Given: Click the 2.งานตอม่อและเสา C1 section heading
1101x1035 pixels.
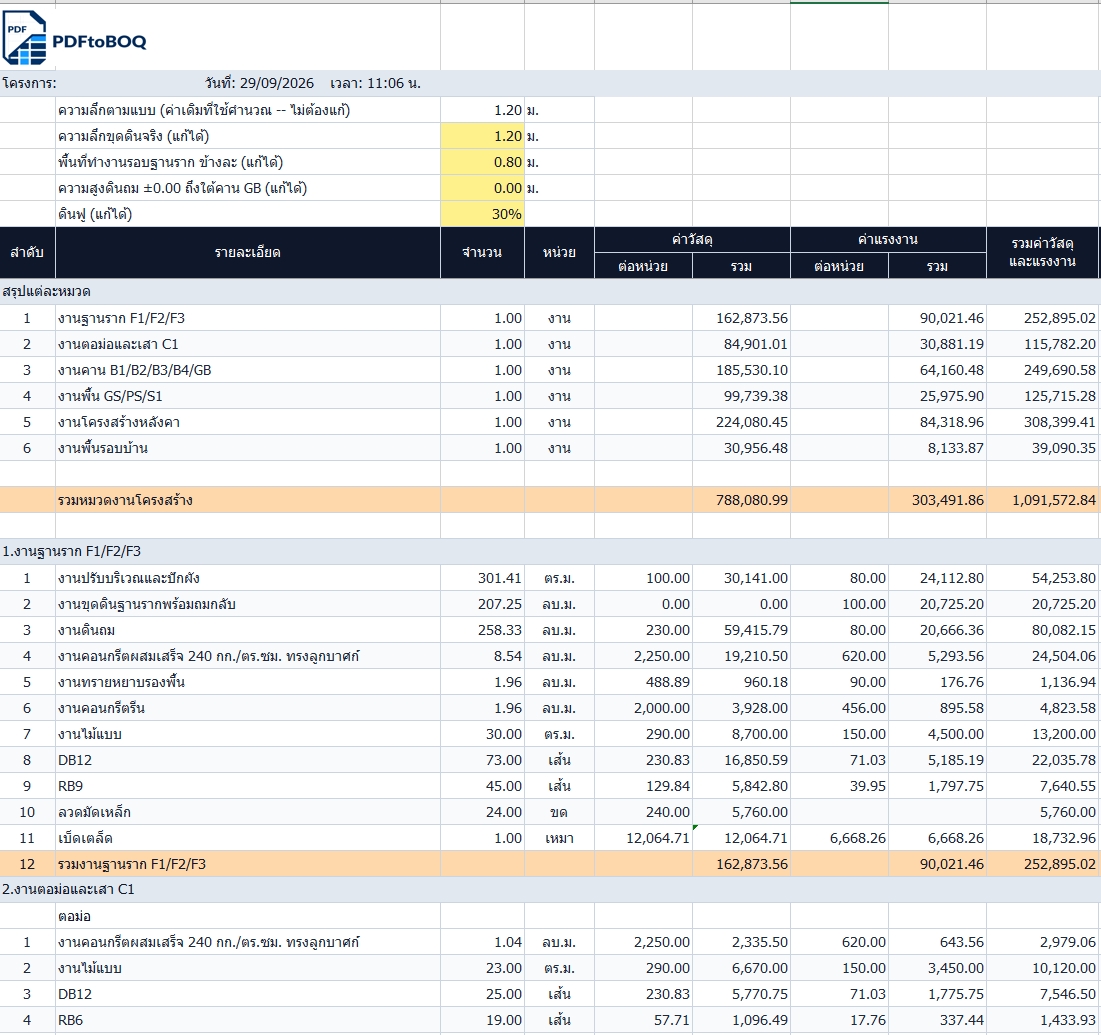Looking at the screenshot, I should pos(68,889).
